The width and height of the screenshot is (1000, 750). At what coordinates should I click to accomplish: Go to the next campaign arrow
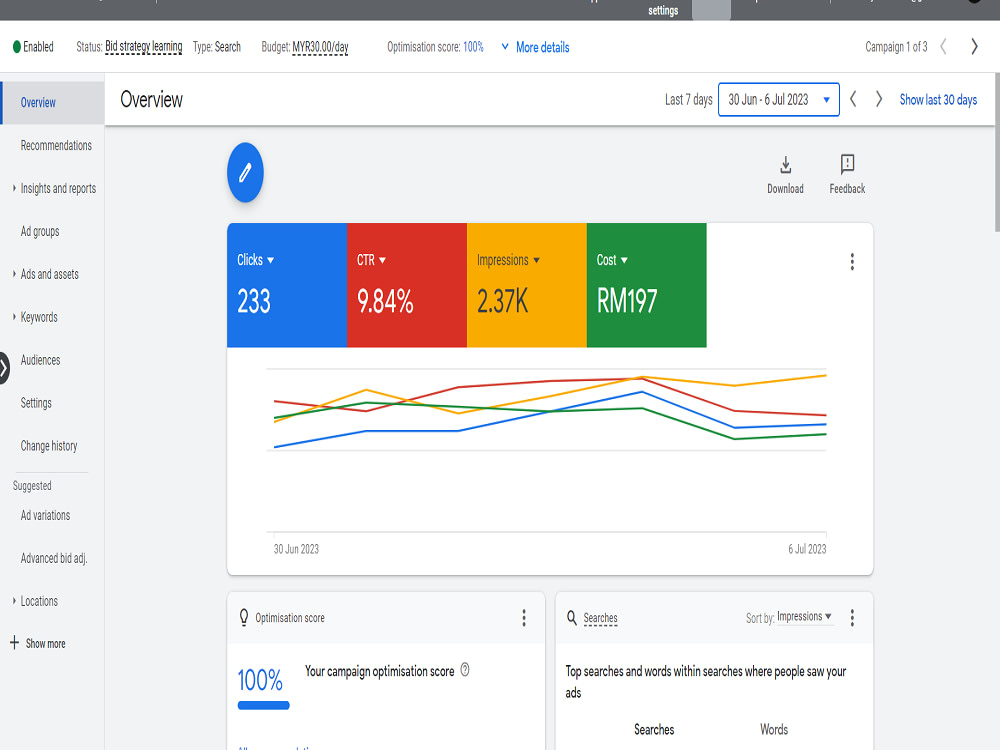[974, 47]
